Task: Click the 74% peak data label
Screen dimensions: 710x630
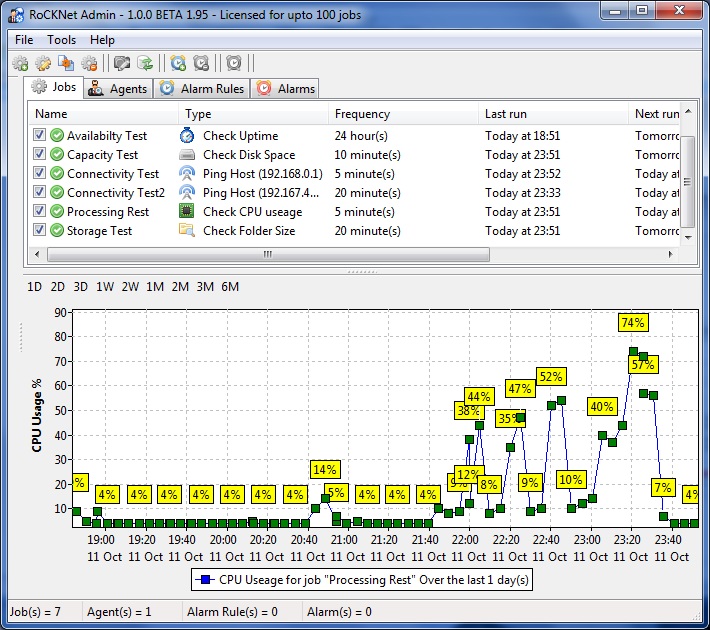Action: coord(633,322)
